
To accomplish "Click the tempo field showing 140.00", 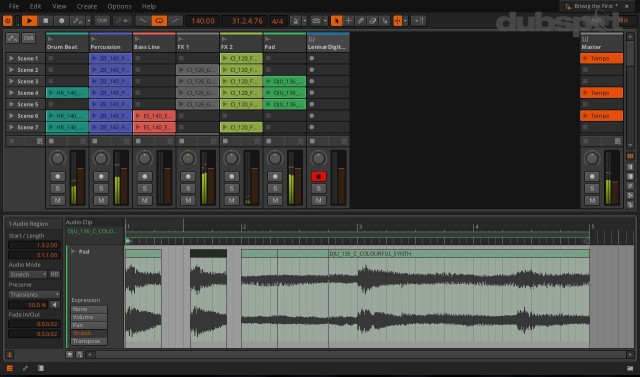I will point(203,20).
